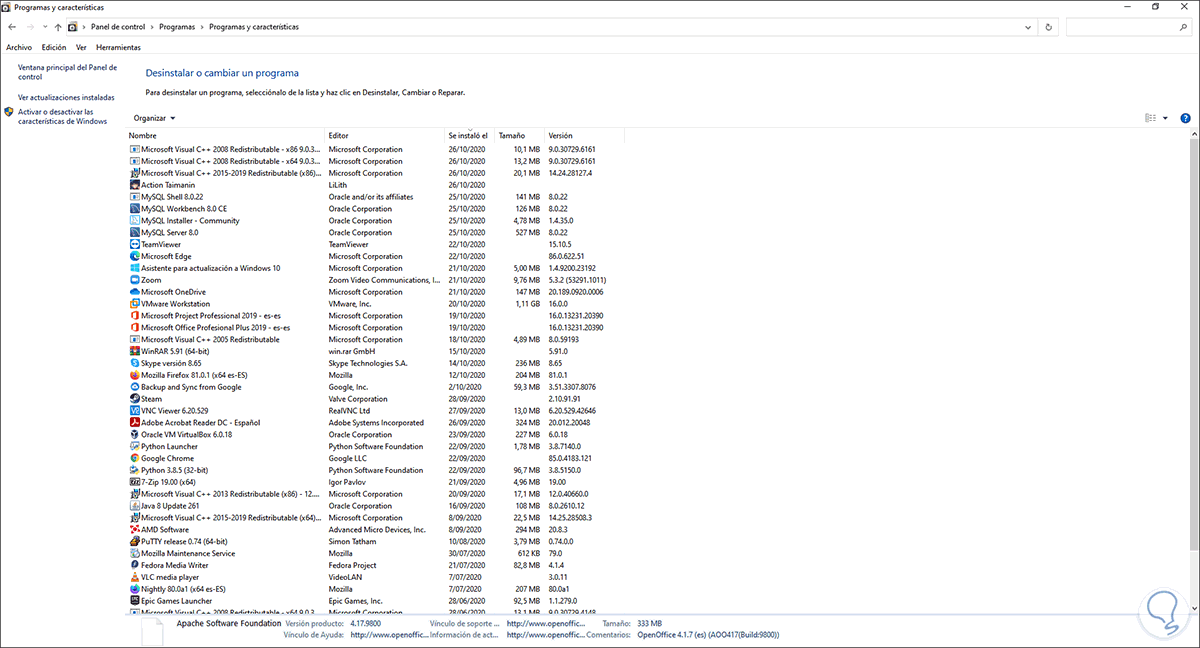The width and height of the screenshot is (1200, 648).
Task: Open Activar o desactivar las características de Windows
Action: click(x=62, y=116)
